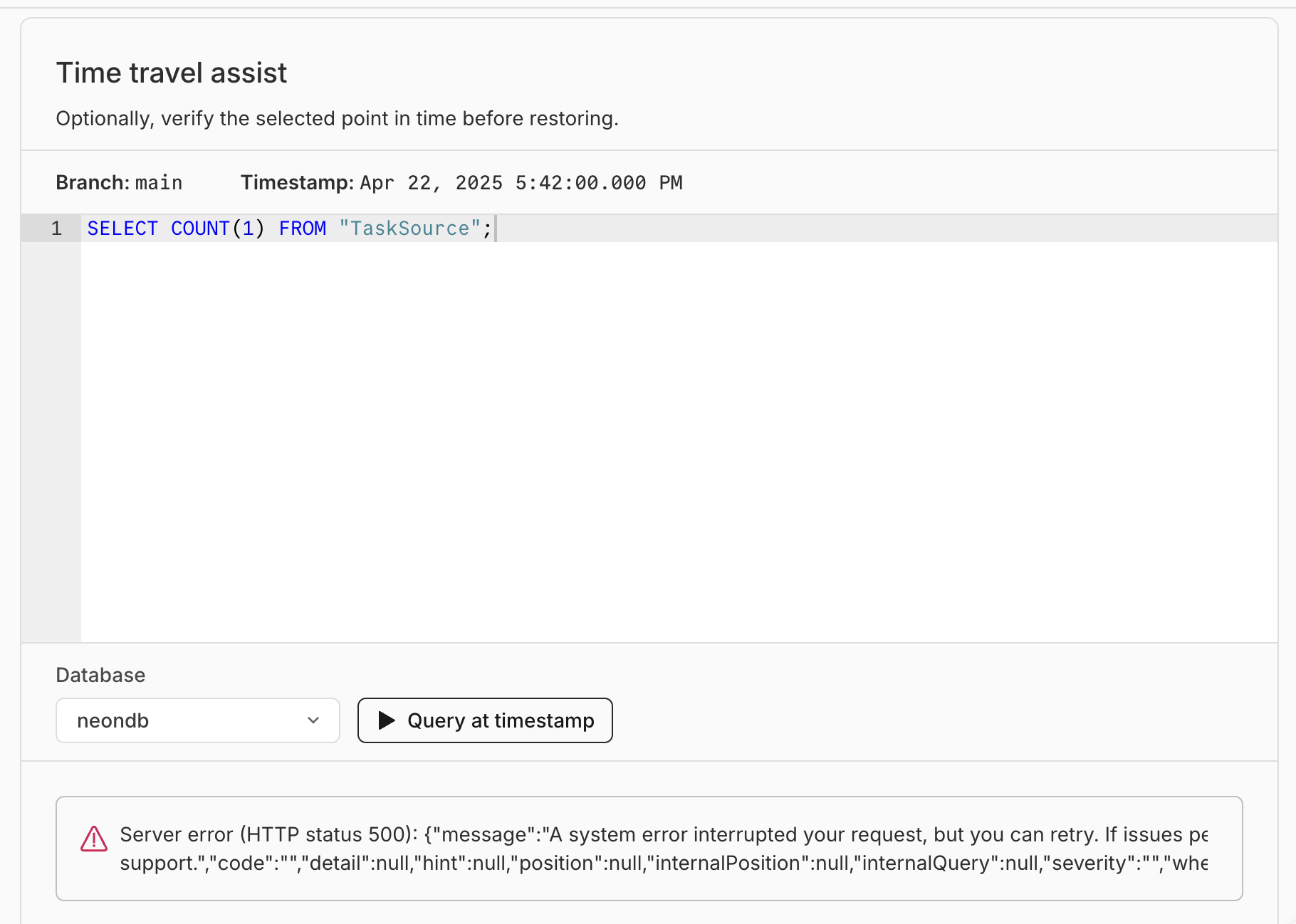Image resolution: width=1296 pixels, height=924 pixels.
Task: Select line number 1 in the editor gutter
Action: (56, 229)
